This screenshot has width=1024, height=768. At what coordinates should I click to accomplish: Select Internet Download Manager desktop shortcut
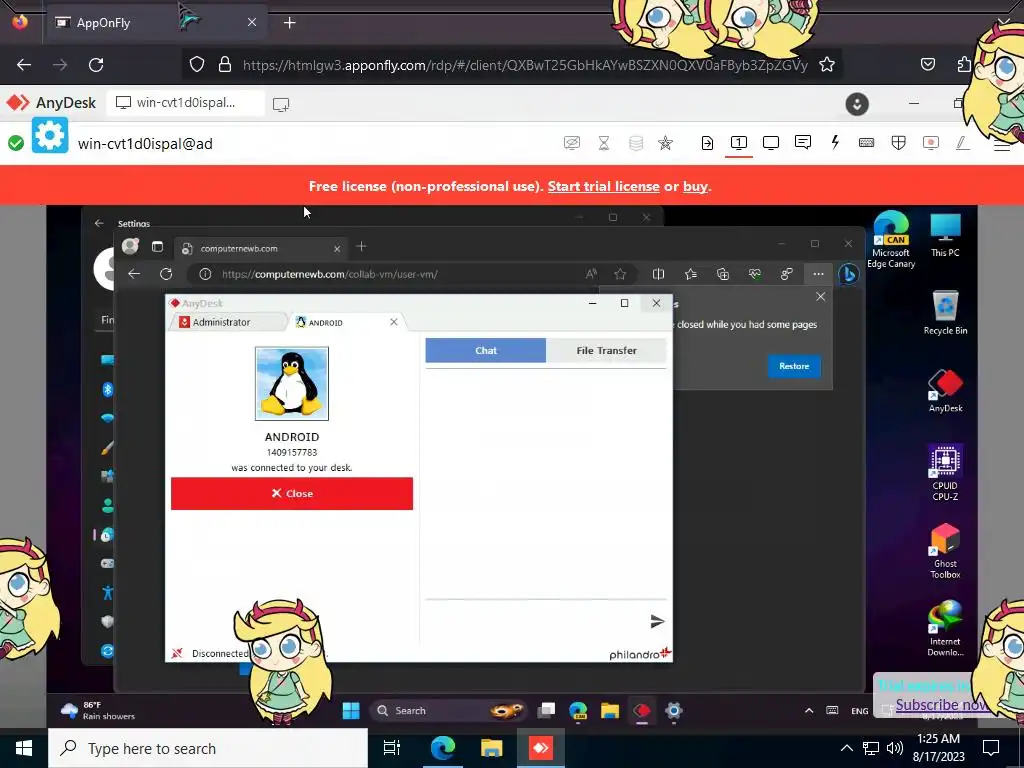pyautogui.click(x=945, y=628)
